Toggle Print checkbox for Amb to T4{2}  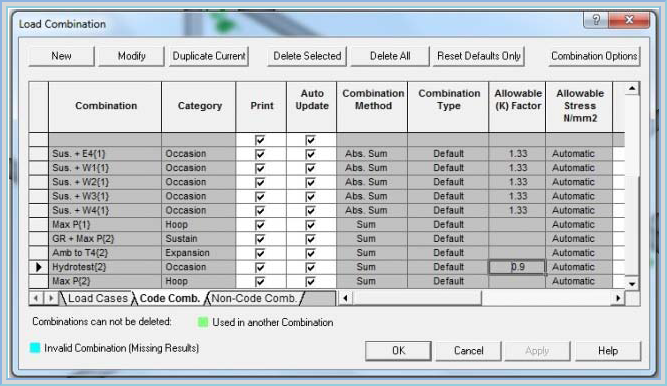[x=260, y=253]
